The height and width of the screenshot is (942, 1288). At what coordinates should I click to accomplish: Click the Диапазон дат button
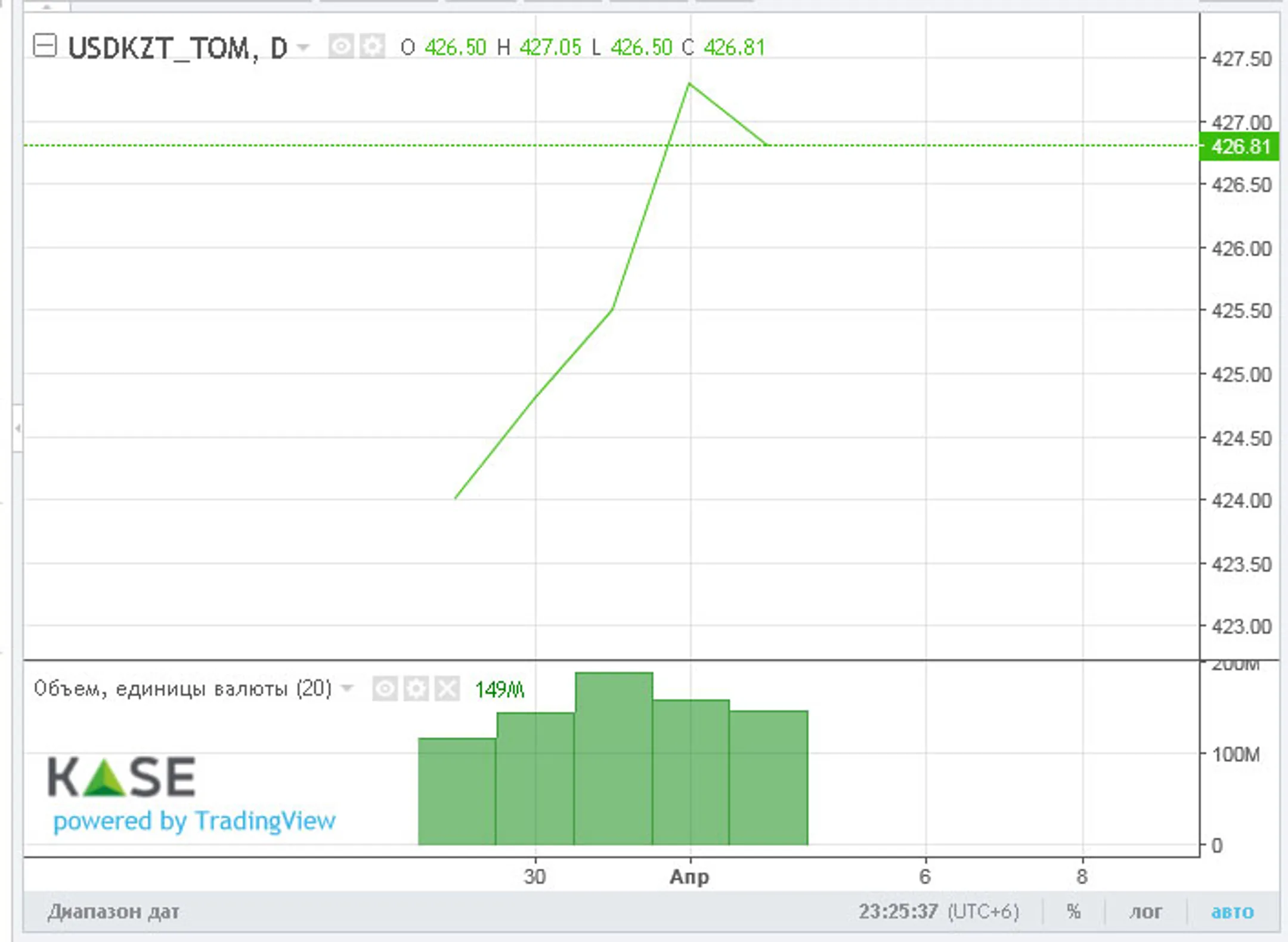[x=113, y=912]
